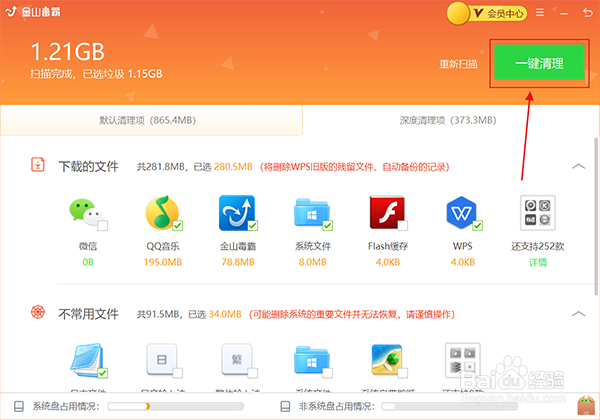Click the WPS app icon
Screen dimensions: 600x420
click(x=461, y=213)
